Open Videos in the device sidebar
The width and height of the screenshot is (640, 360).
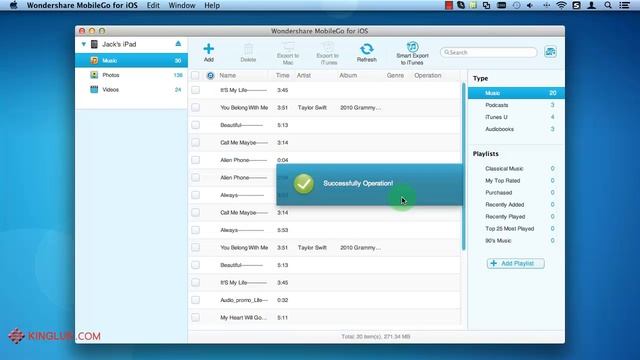click(131, 89)
